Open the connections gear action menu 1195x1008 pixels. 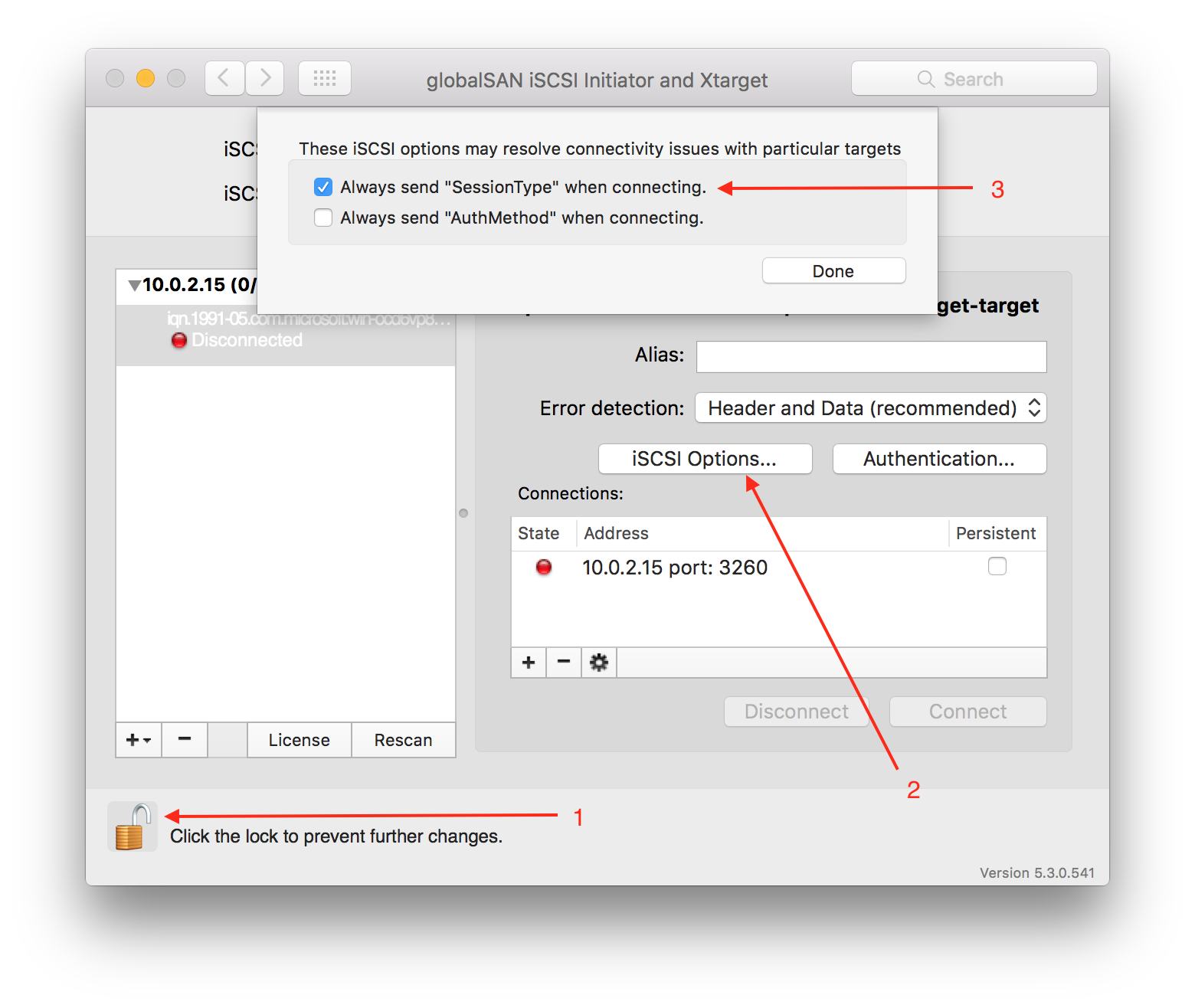click(x=599, y=663)
